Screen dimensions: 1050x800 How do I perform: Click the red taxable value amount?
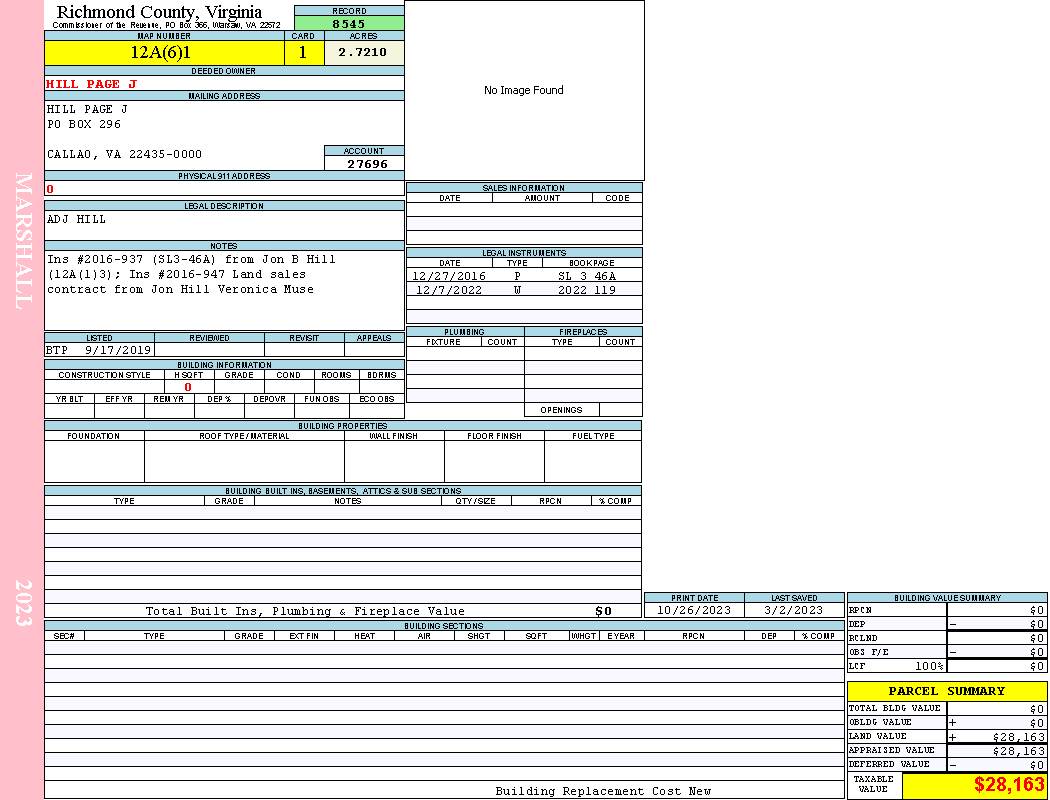[1008, 785]
